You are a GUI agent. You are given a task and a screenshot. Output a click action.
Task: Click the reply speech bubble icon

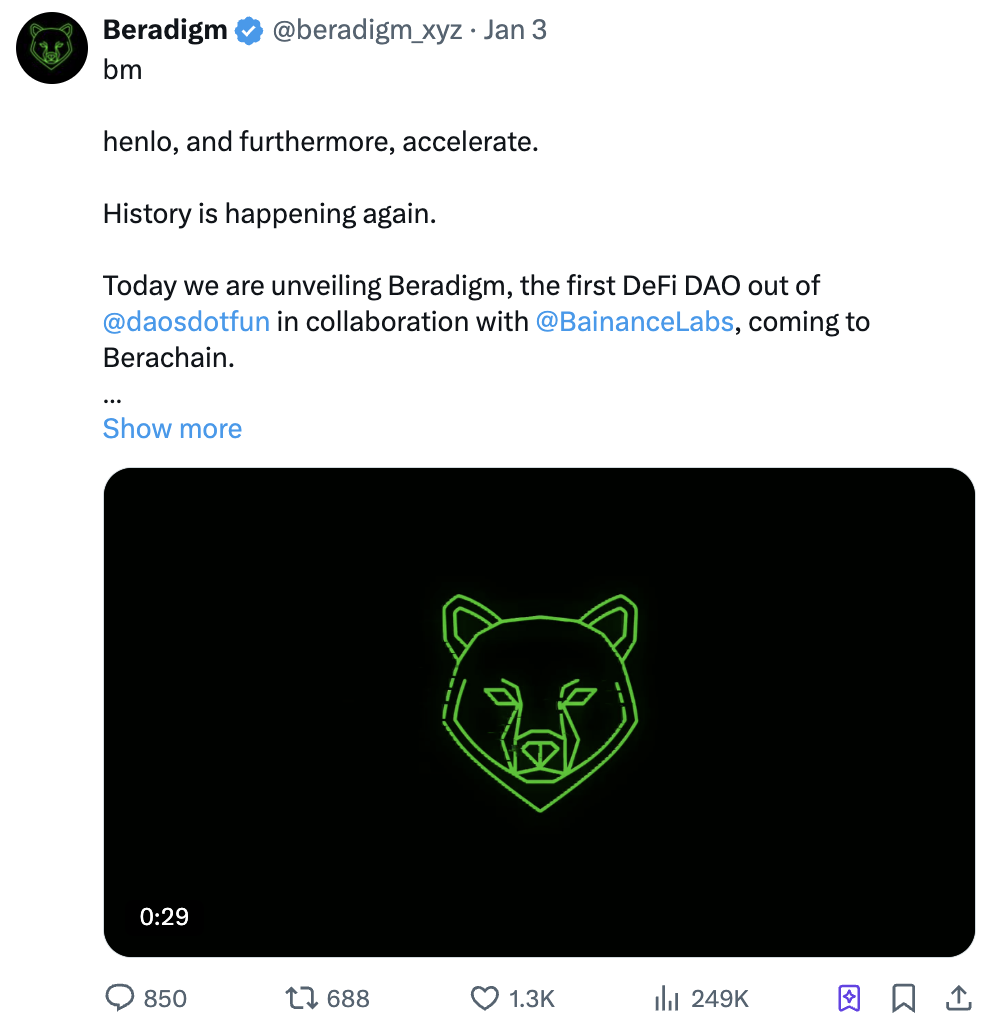(x=120, y=997)
